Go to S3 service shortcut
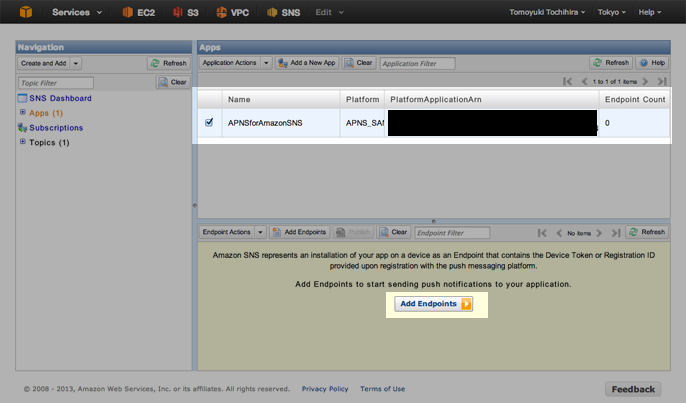The image size is (686, 403). 186,12
